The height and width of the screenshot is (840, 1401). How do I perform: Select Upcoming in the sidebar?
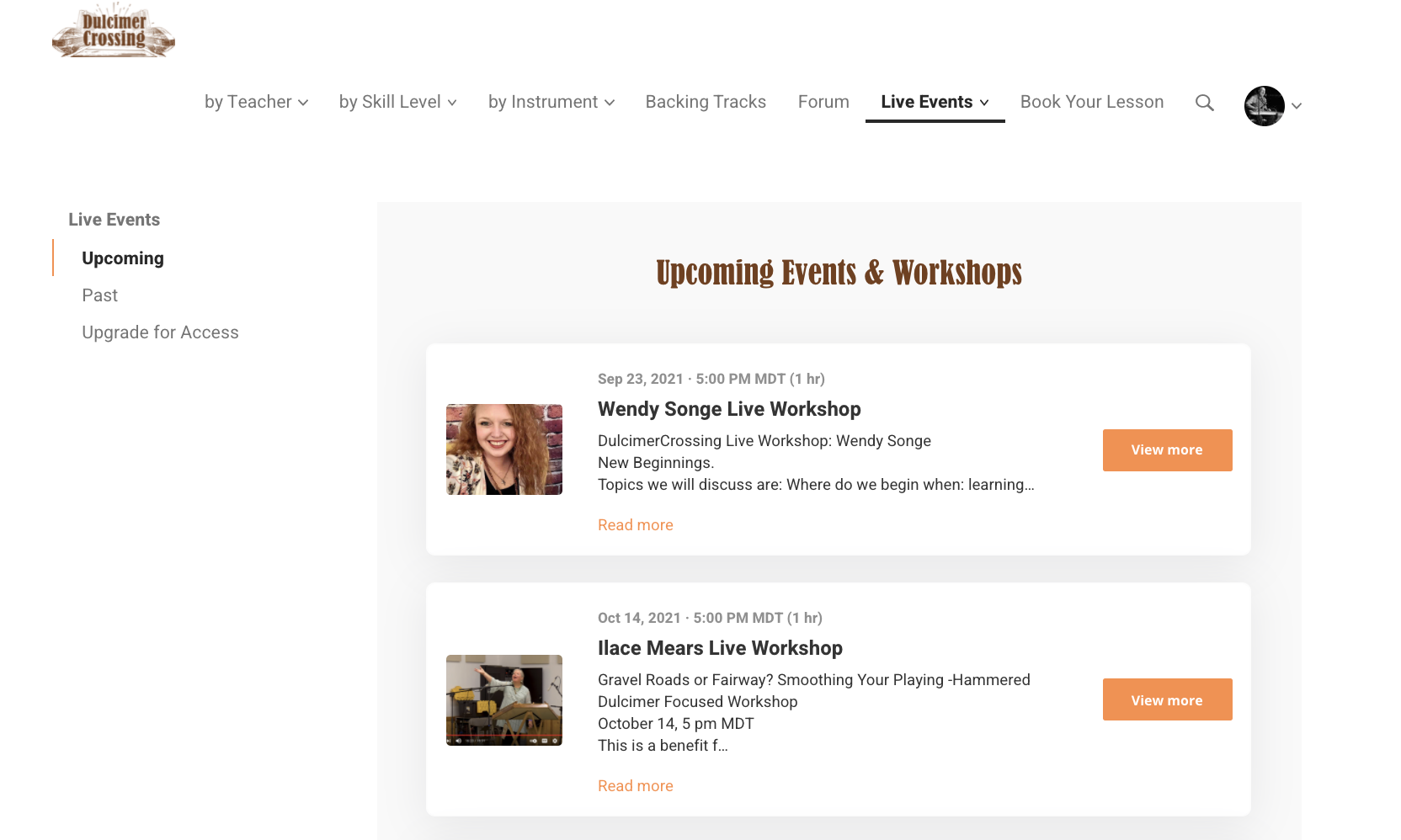[123, 258]
